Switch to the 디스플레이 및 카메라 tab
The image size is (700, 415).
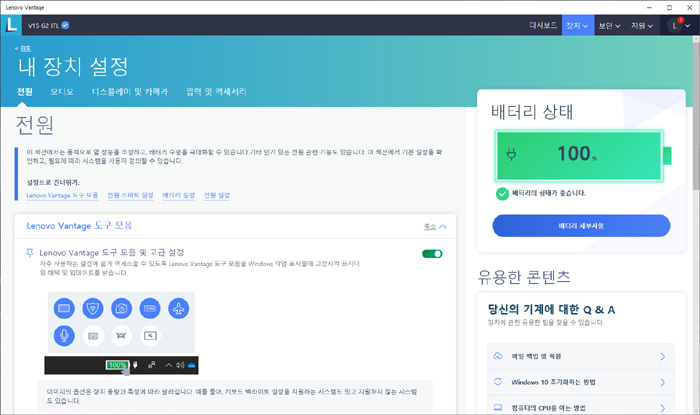[130, 91]
